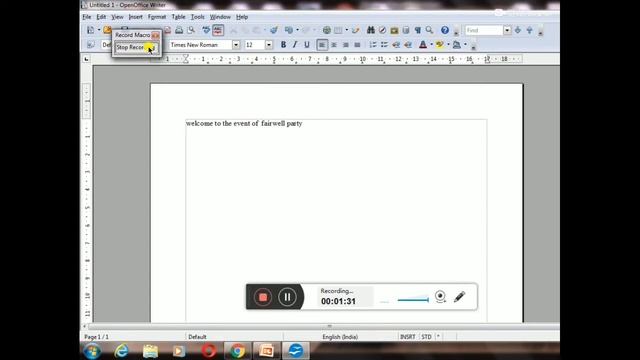Viewport: 640px width, 360px height.
Task: Select Align Right
Action: coord(346,44)
